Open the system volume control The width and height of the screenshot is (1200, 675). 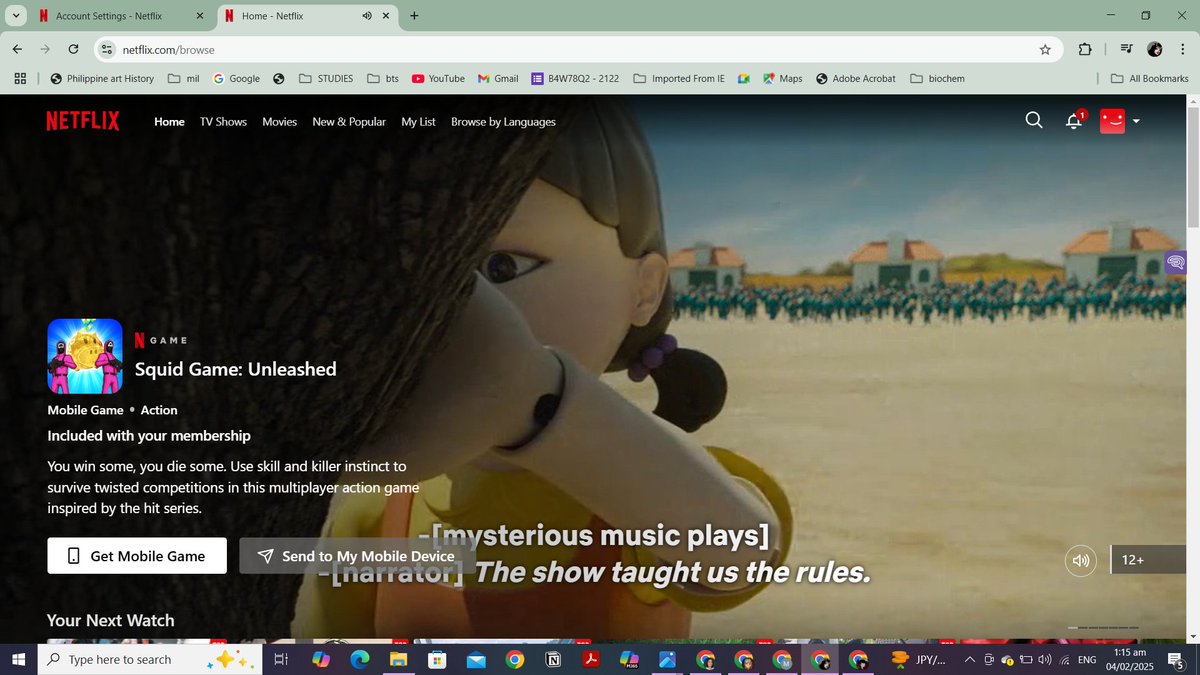[x=1045, y=659]
